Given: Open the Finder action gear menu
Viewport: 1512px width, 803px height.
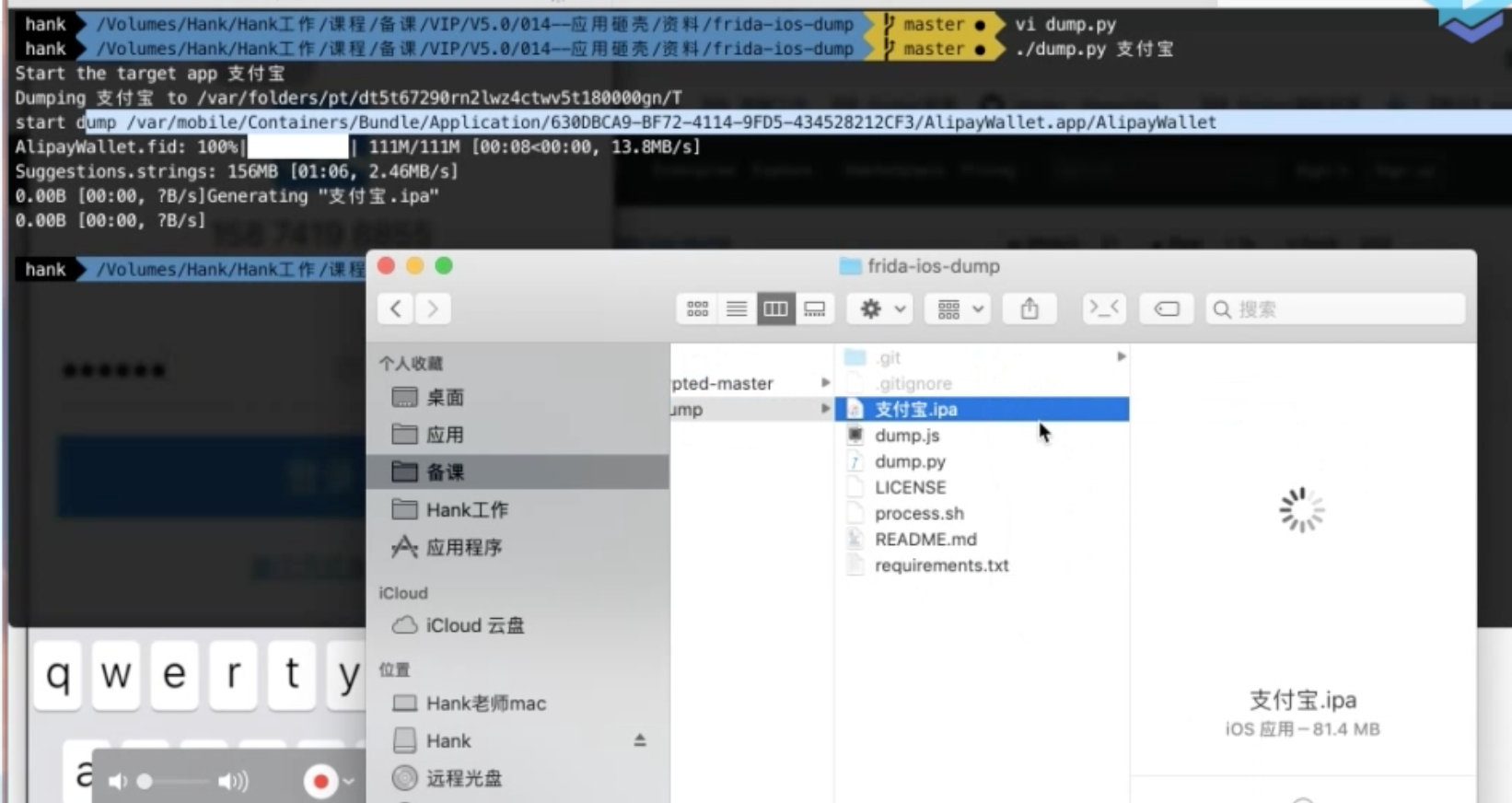Looking at the screenshot, I should point(881,309).
